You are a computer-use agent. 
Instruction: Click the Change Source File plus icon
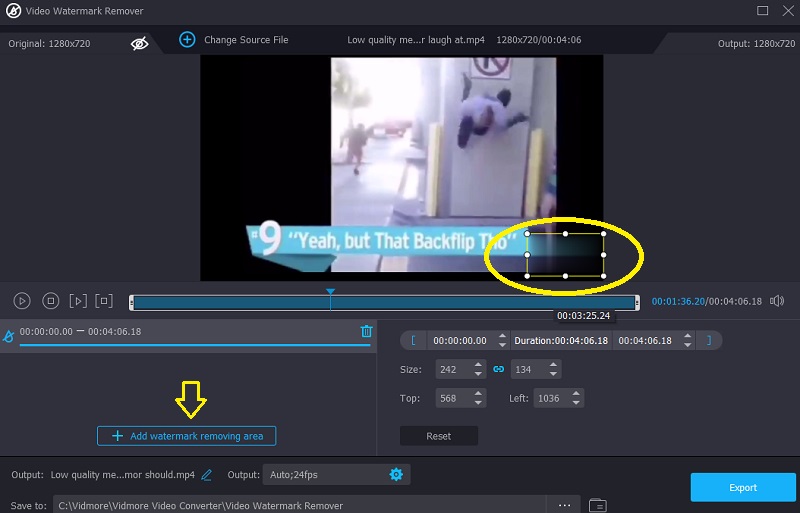pyautogui.click(x=187, y=39)
